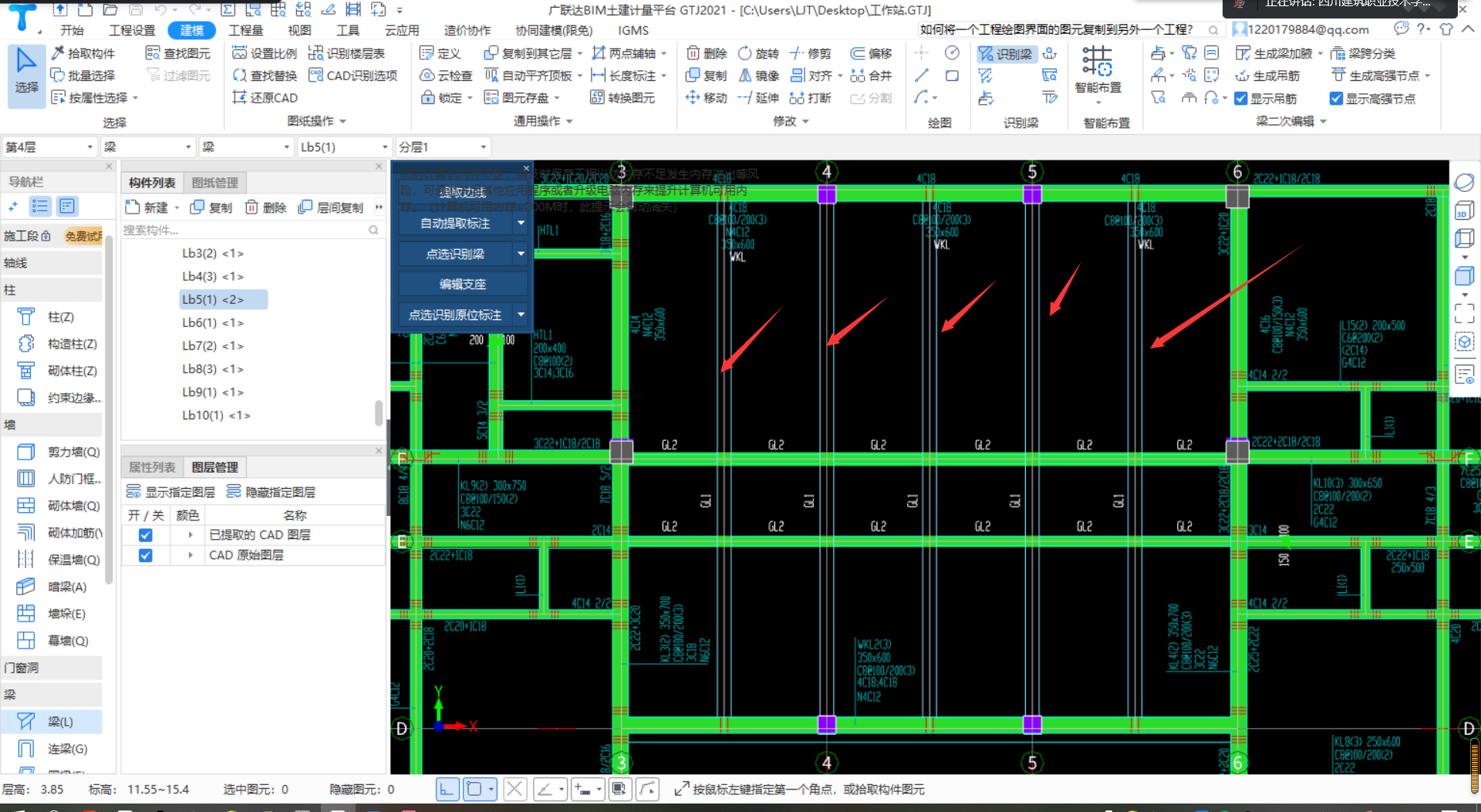
Task: Click 隐藏指定图层 hide specified layer
Action: (271, 492)
